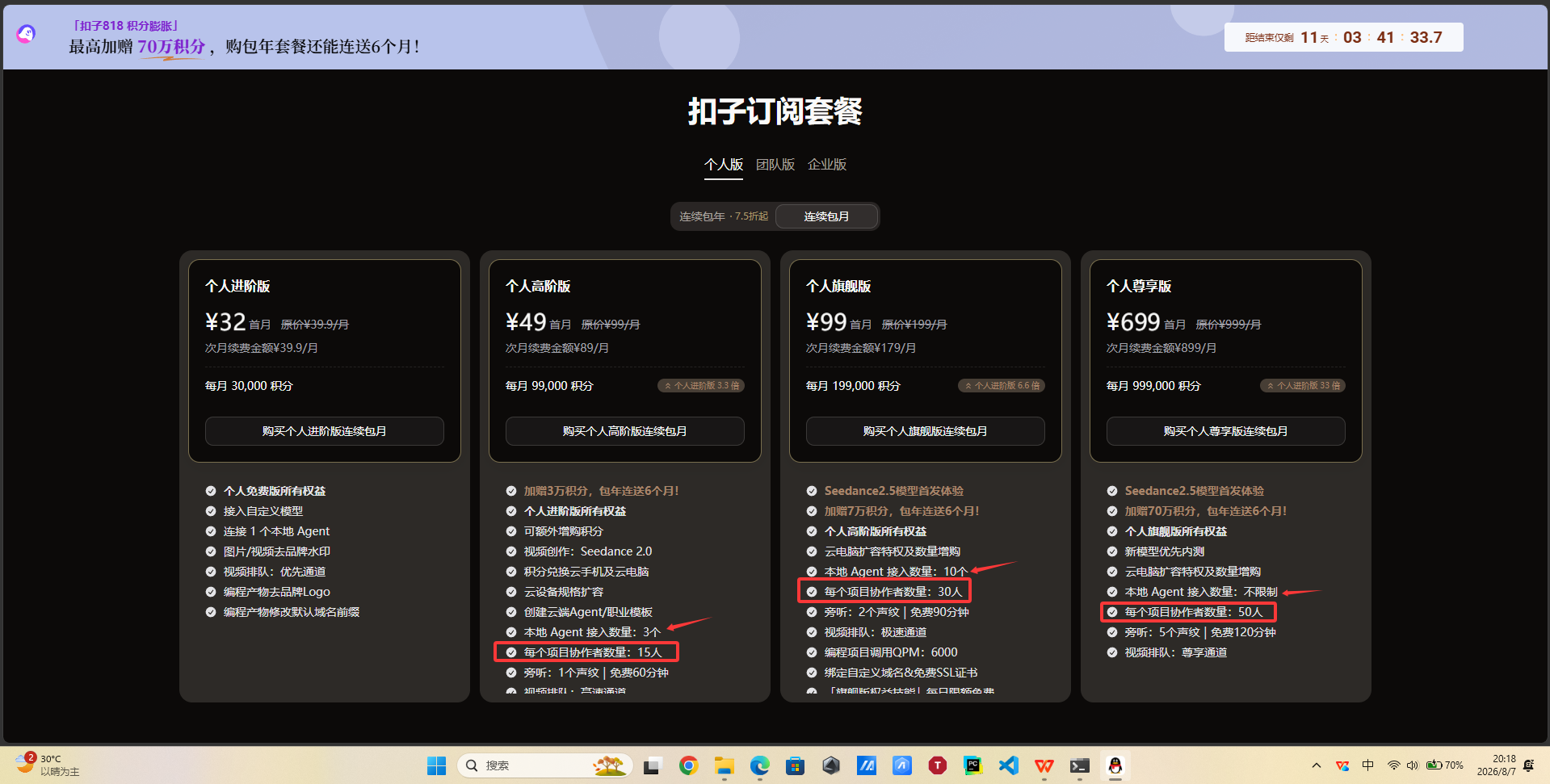The height and width of the screenshot is (784, 1550).
Task: Buy the 个人尊享版 monthly plan
Action: (1226, 431)
